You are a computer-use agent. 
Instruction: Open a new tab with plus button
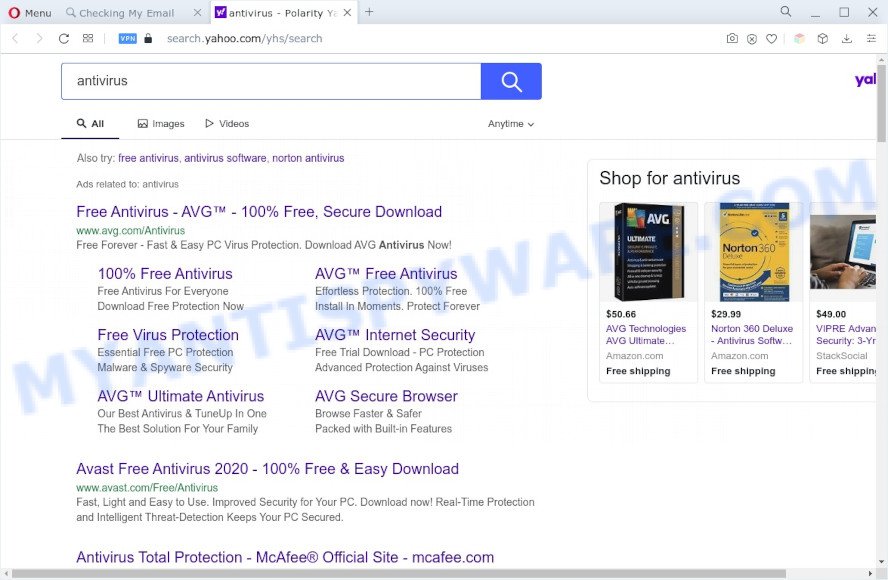tap(369, 11)
